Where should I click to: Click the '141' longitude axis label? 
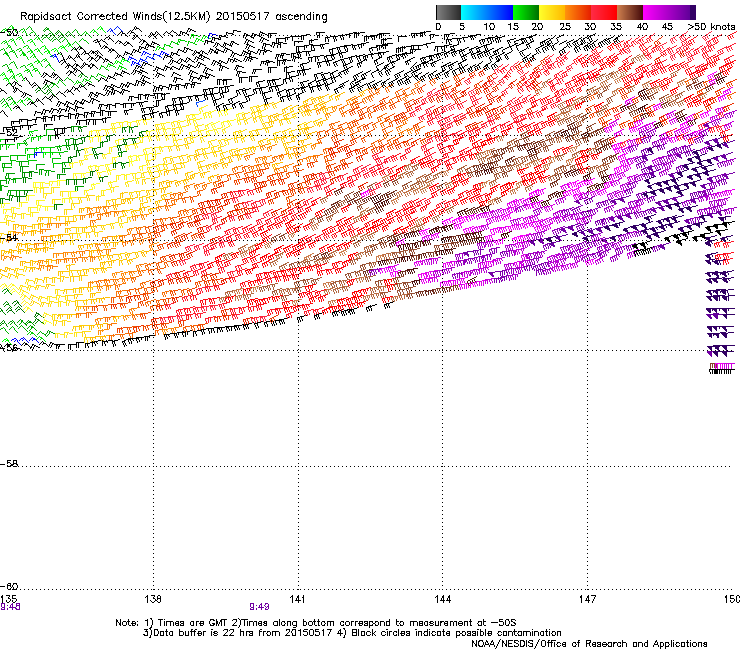point(297,599)
